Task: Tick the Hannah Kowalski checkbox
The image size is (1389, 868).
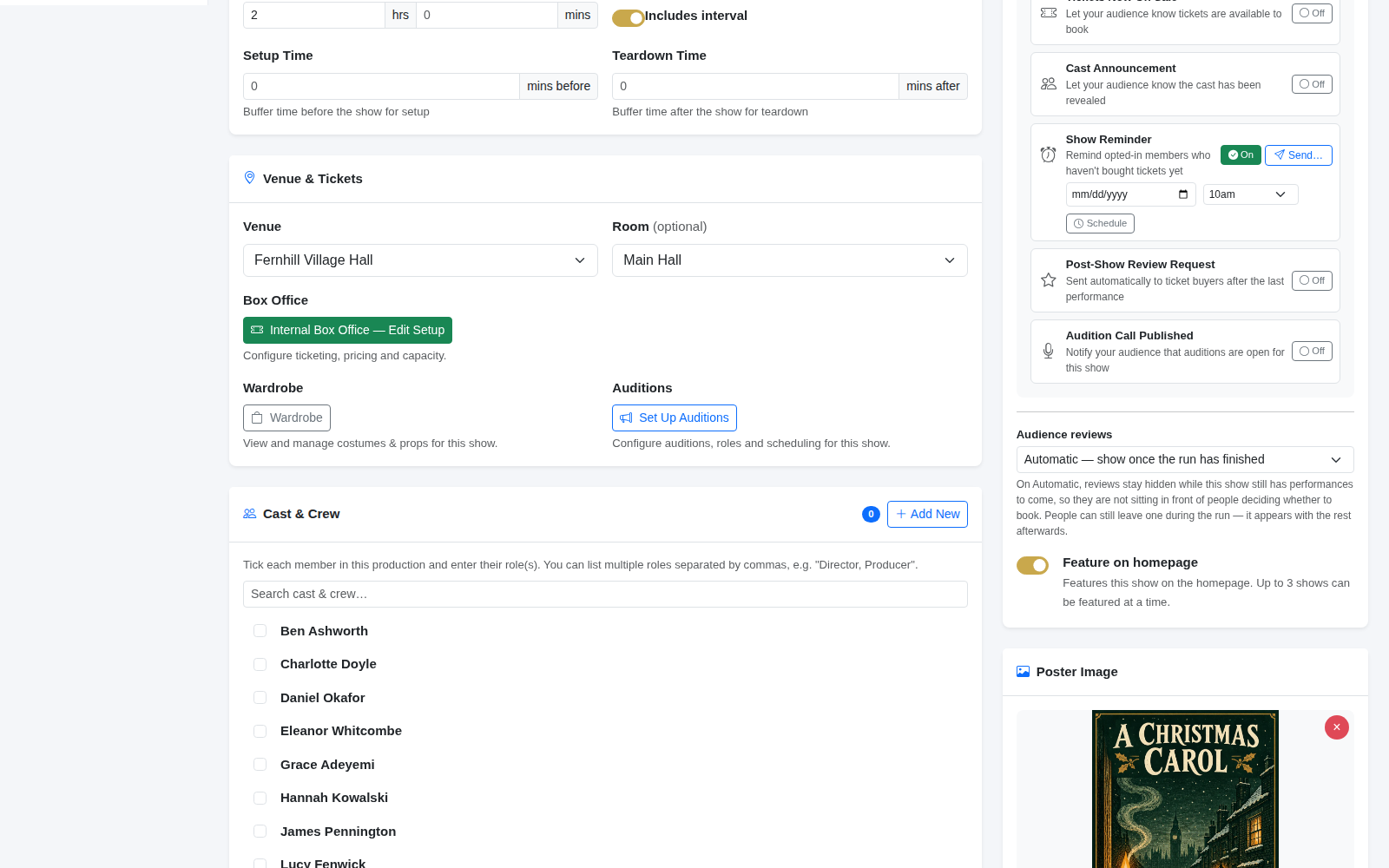Action: pos(260,798)
